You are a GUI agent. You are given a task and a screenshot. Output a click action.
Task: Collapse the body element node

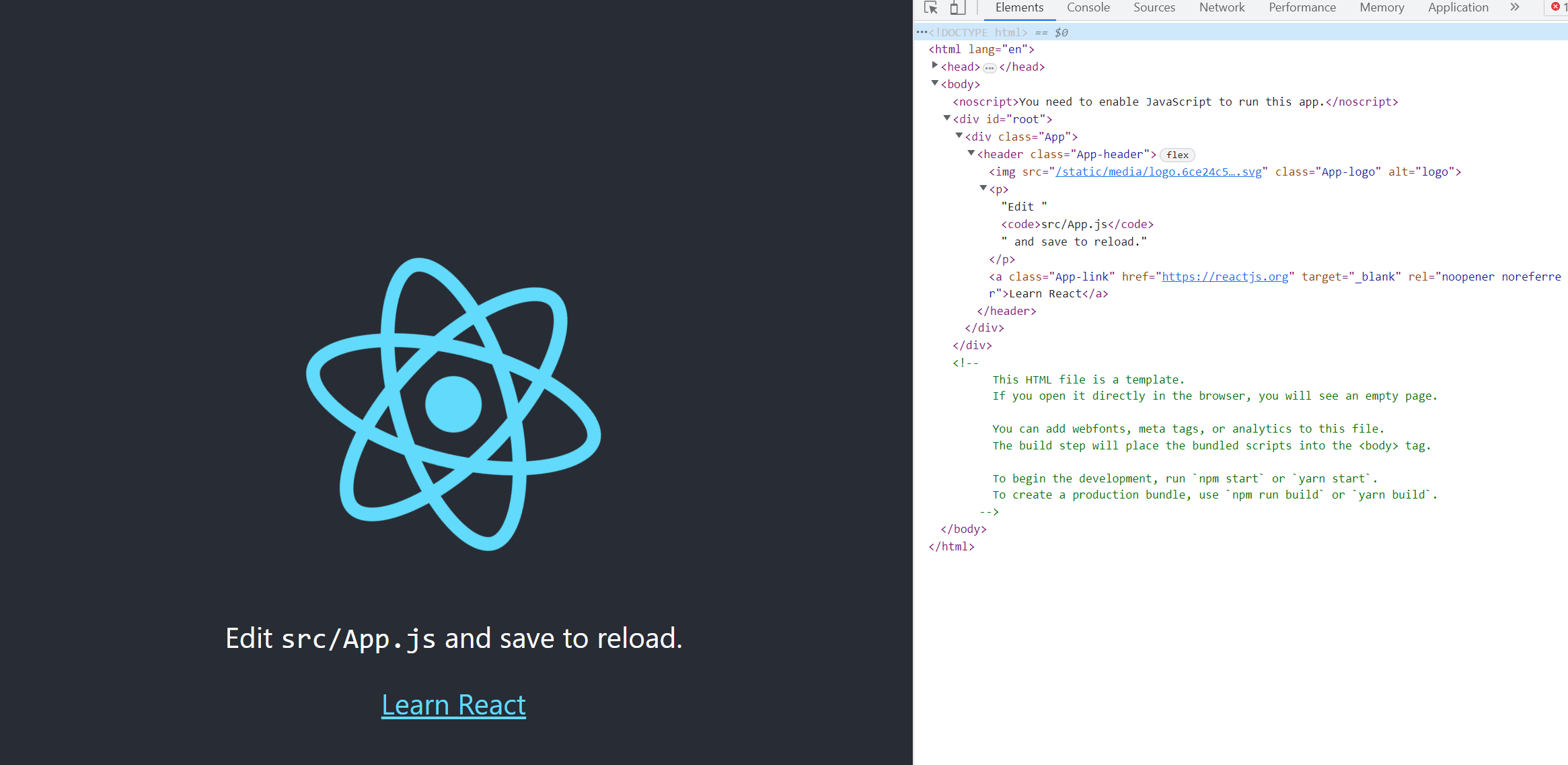[935, 83]
